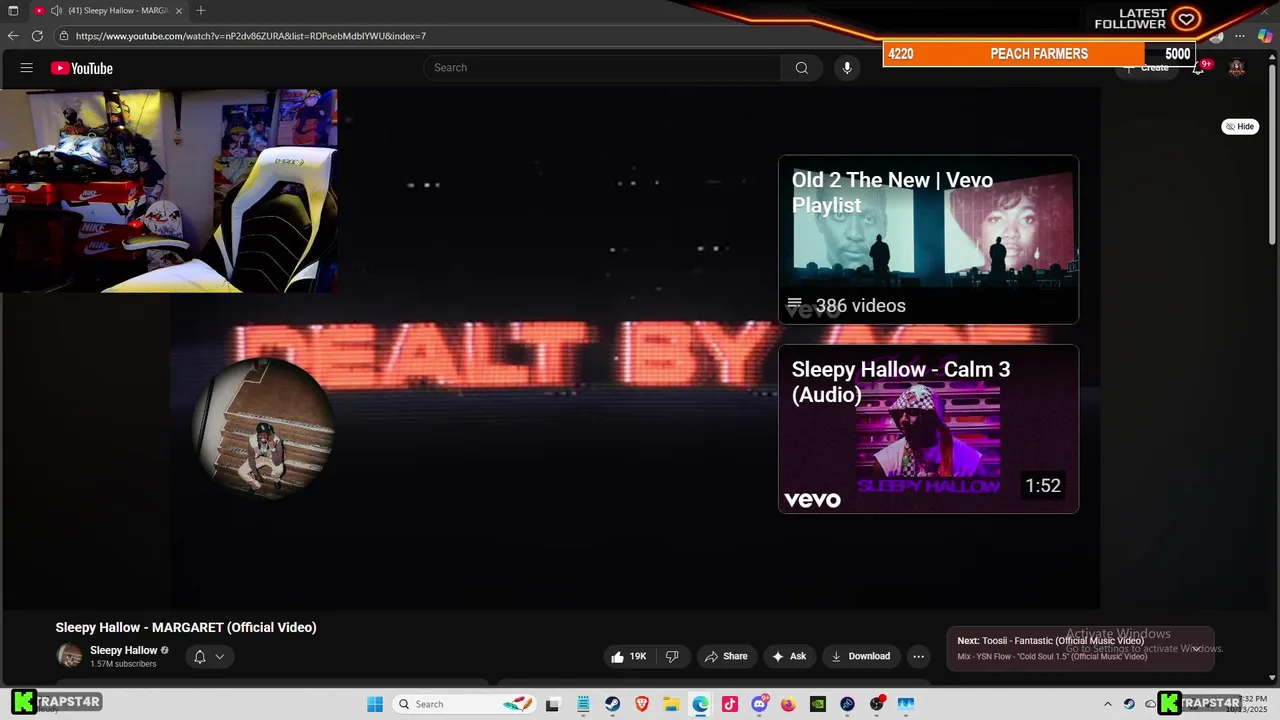Close the Sleepy Hallow browser tab
The image size is (1280, 720).
tap(179, 11)
